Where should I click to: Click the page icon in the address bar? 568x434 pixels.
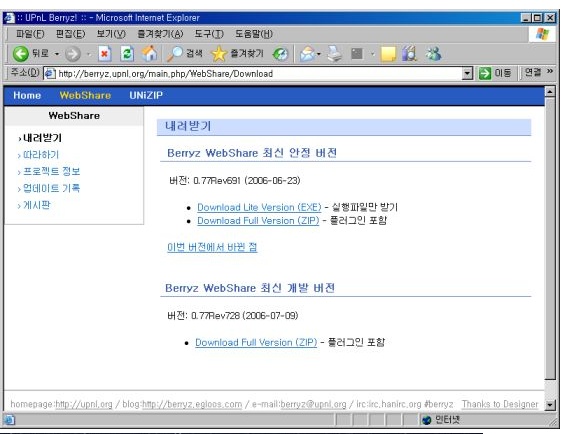[x=50, y=74]
